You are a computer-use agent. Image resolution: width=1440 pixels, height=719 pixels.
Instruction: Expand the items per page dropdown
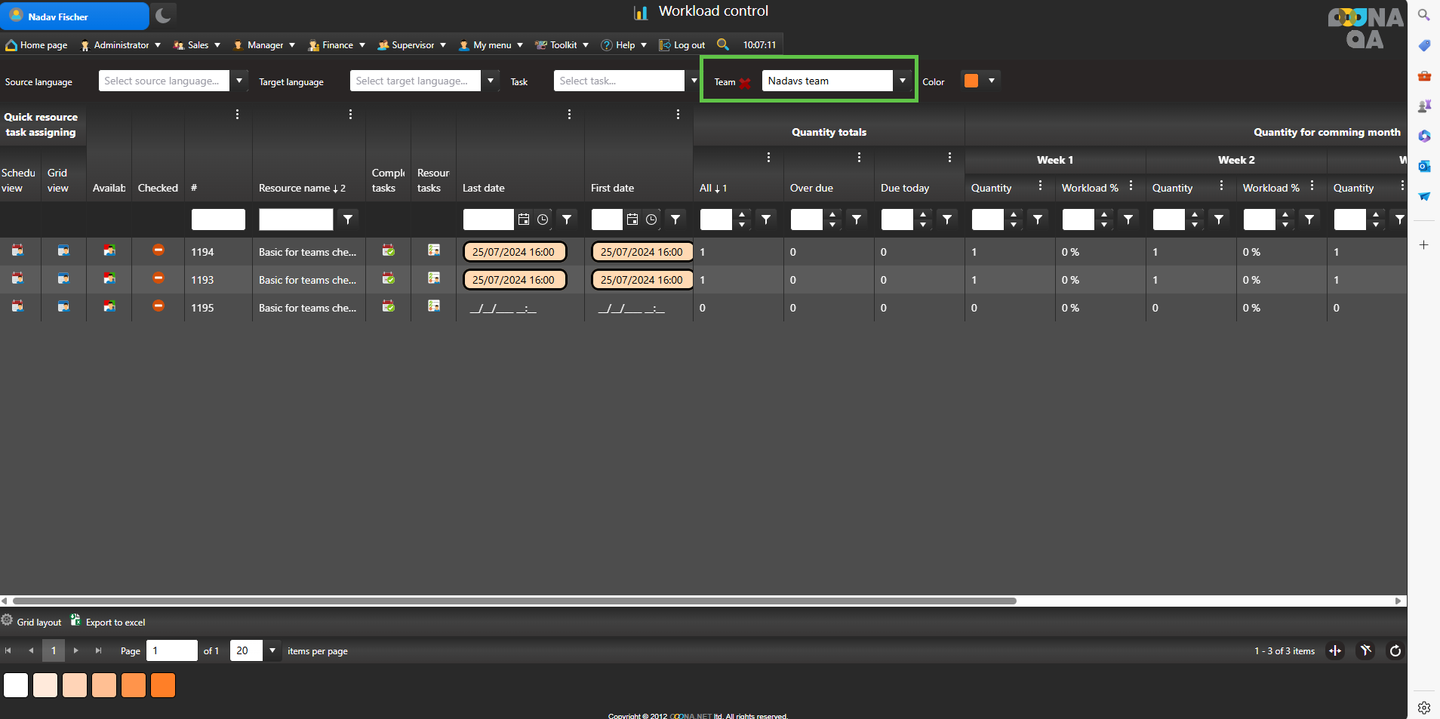pyautogui.click(x=271, y=651)
